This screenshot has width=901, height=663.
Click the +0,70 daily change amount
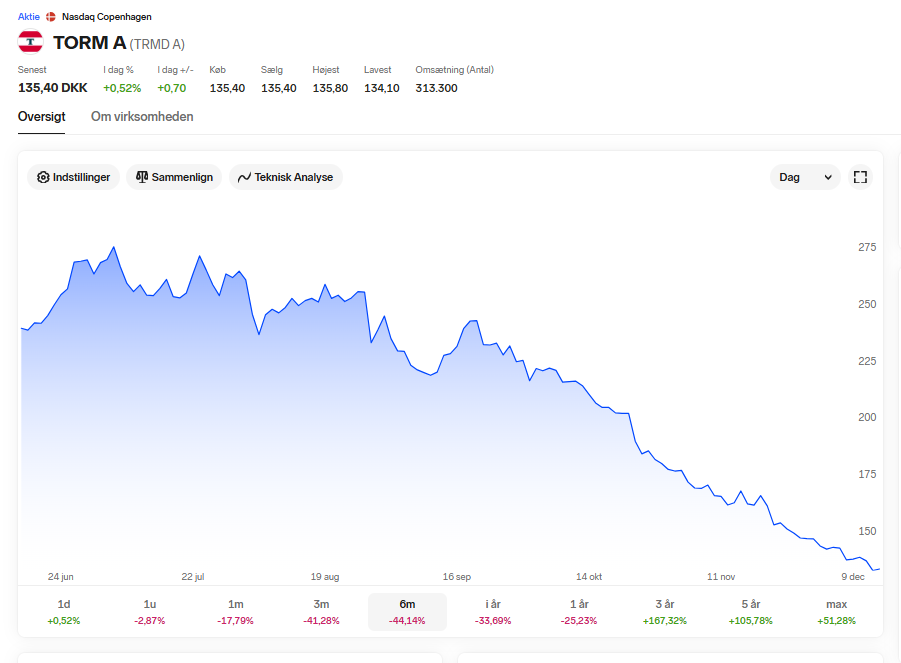tap(172, 88)
